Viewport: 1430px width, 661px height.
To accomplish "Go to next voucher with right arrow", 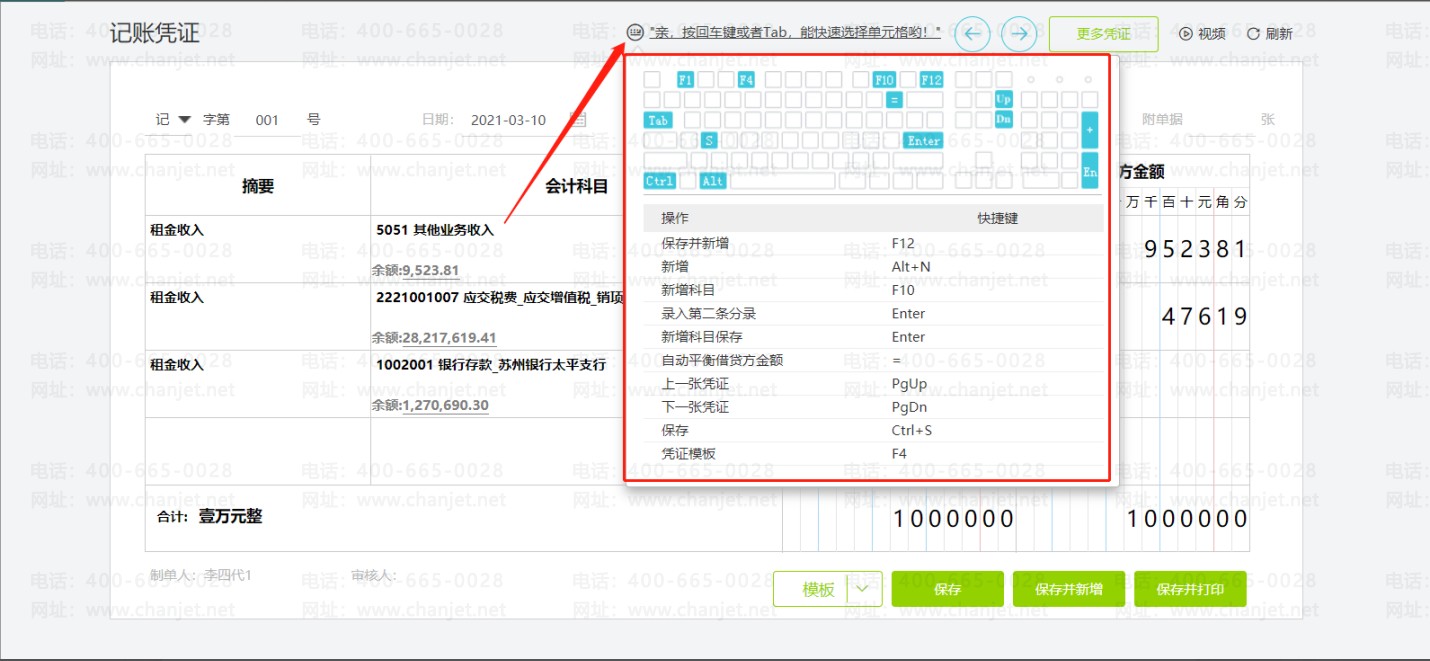I will pos(1019,34).
